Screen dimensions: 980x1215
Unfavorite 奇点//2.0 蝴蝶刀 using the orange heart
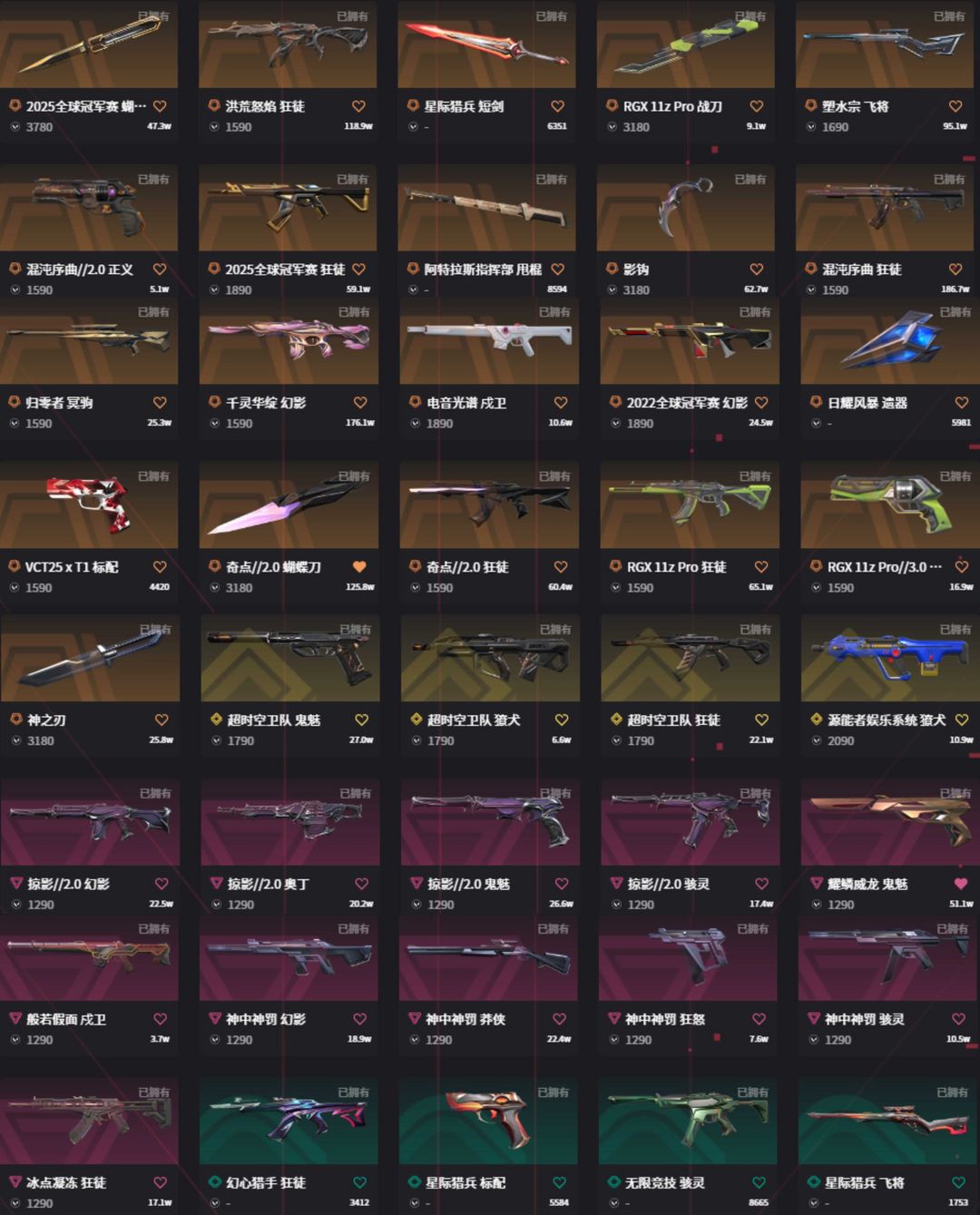tap(359, 566)
